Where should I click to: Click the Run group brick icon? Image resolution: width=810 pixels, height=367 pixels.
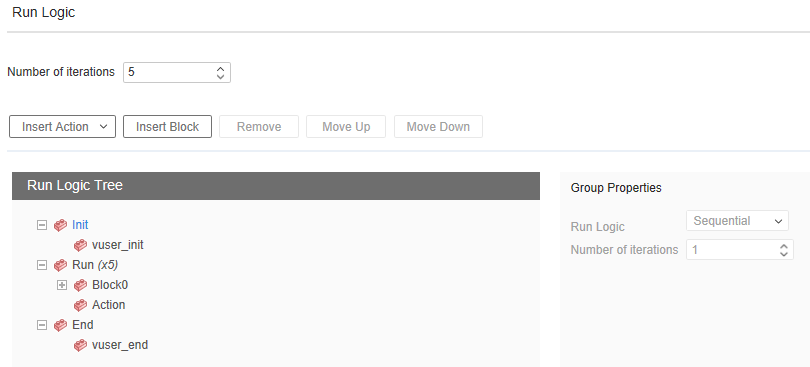(x=60, y=265)
